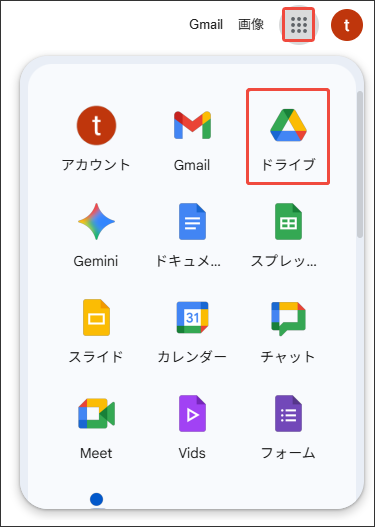Image resolution: width=375 pixels, height=527 pixels.
Task: Click the apps panel vertical scrollbar
Action: click(360, 164)
